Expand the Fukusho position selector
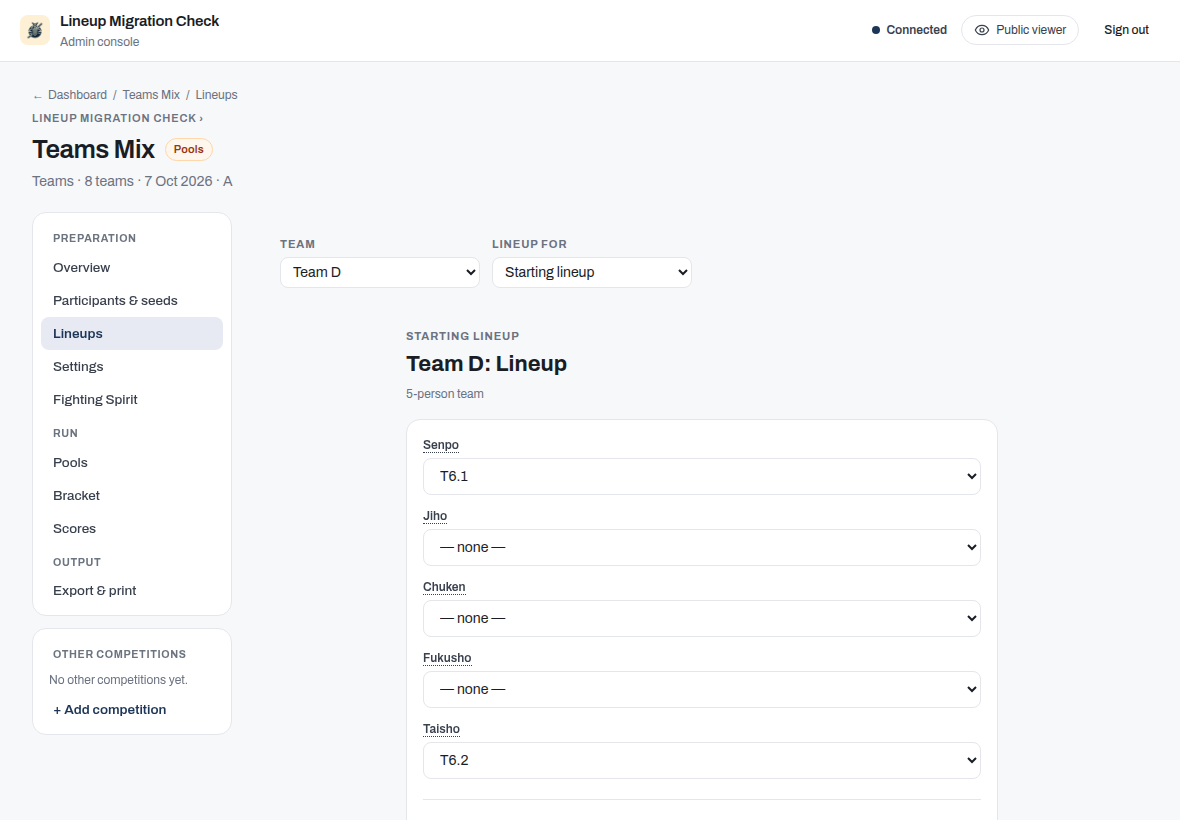Image resolution: width=1180 pixels, height=820 pixels. pos(701,689)
